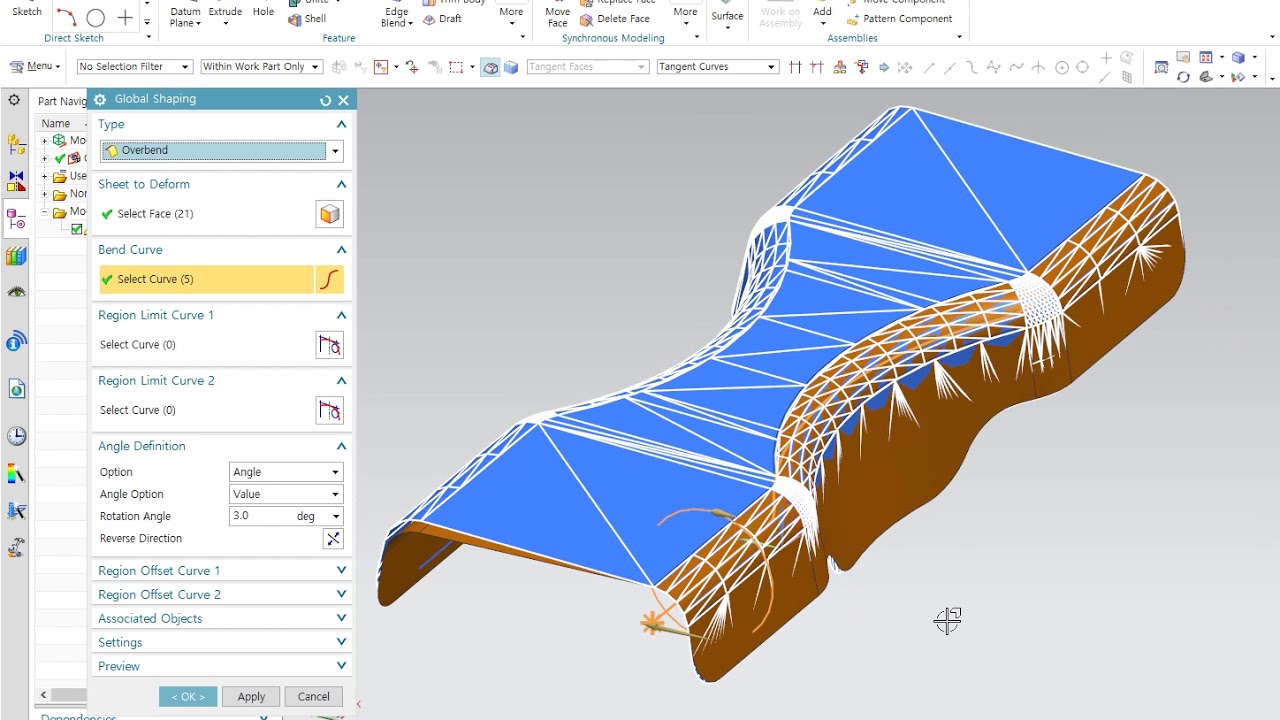The height and width of the screenshot is (720, 1280).
Task: Click the rotate view refresh icon
Action: [1183, 77]
